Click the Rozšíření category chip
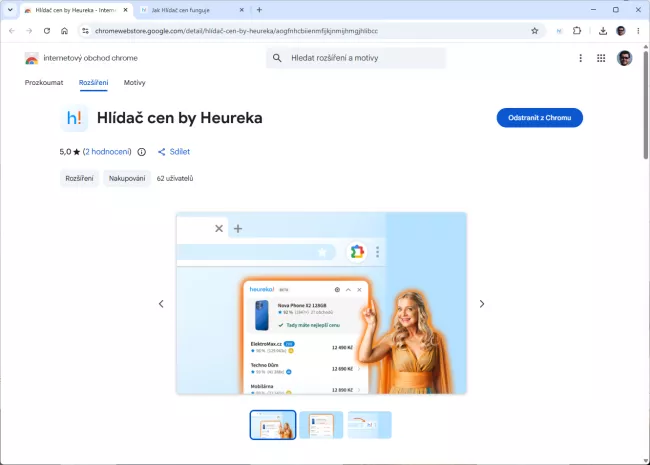This screenshot has width=650, height=465. 79,178
